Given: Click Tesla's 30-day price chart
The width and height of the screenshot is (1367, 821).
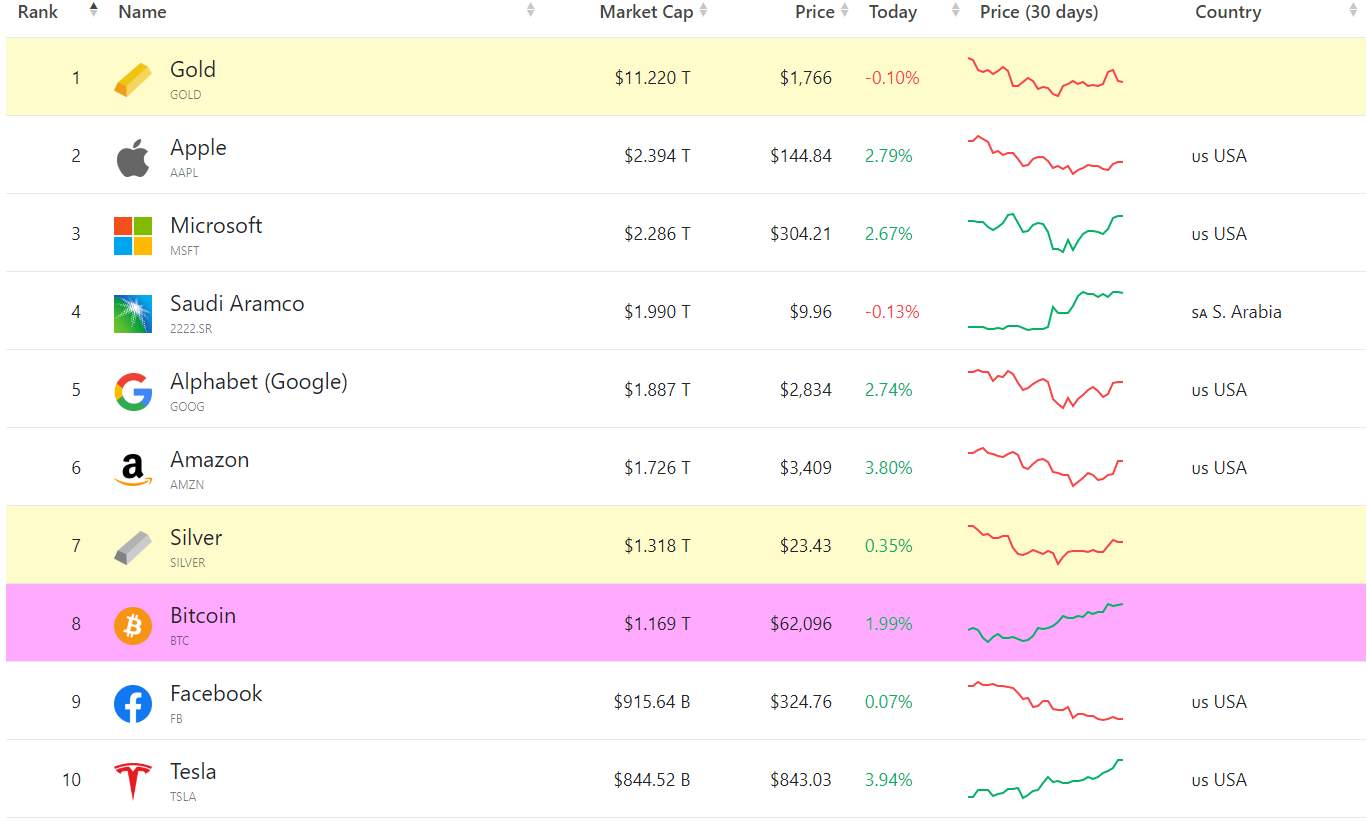Looking at the screenshot, I should [x=1045, y=779].
